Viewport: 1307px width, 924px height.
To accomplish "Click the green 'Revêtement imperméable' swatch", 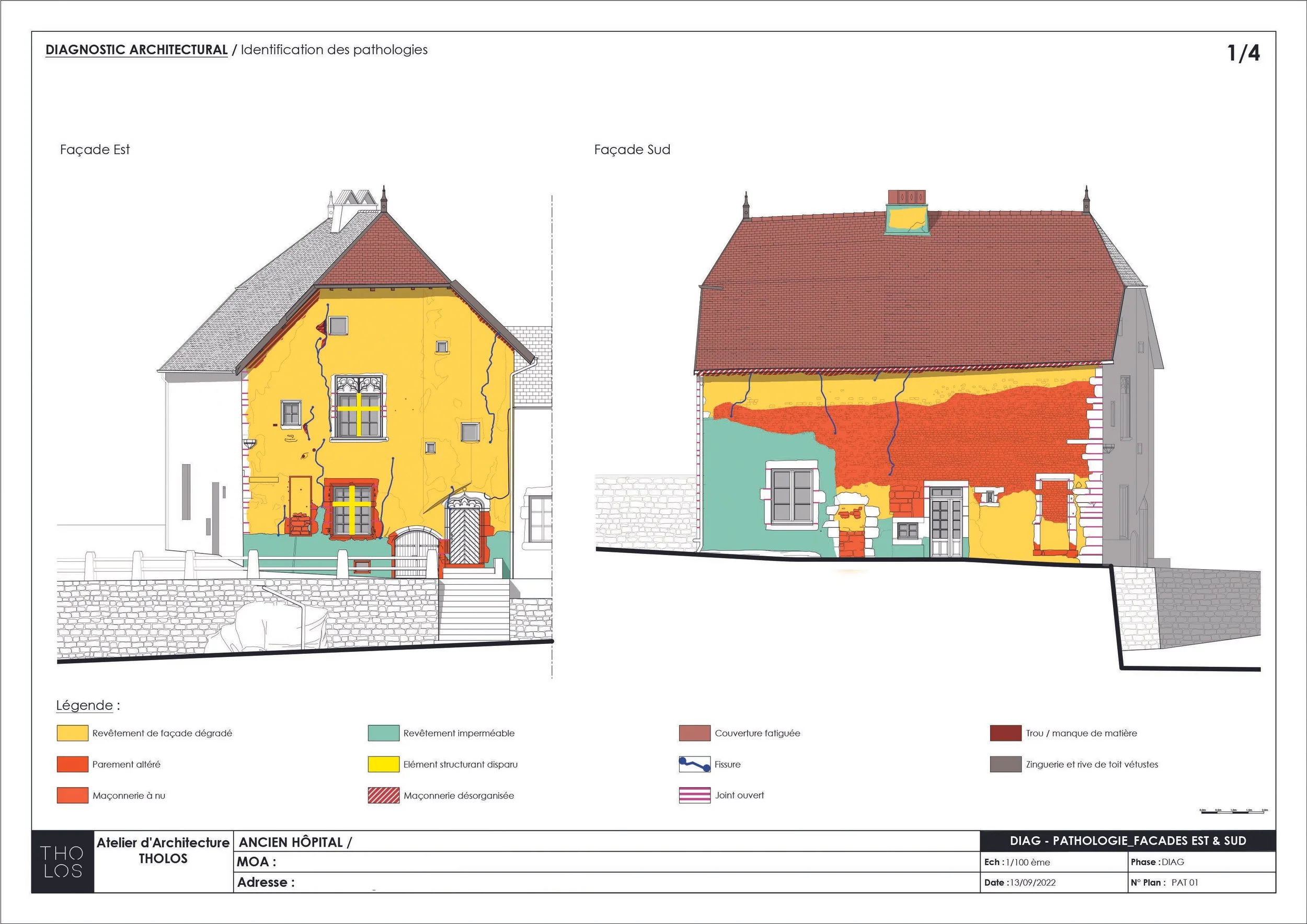I will [383, 733].
